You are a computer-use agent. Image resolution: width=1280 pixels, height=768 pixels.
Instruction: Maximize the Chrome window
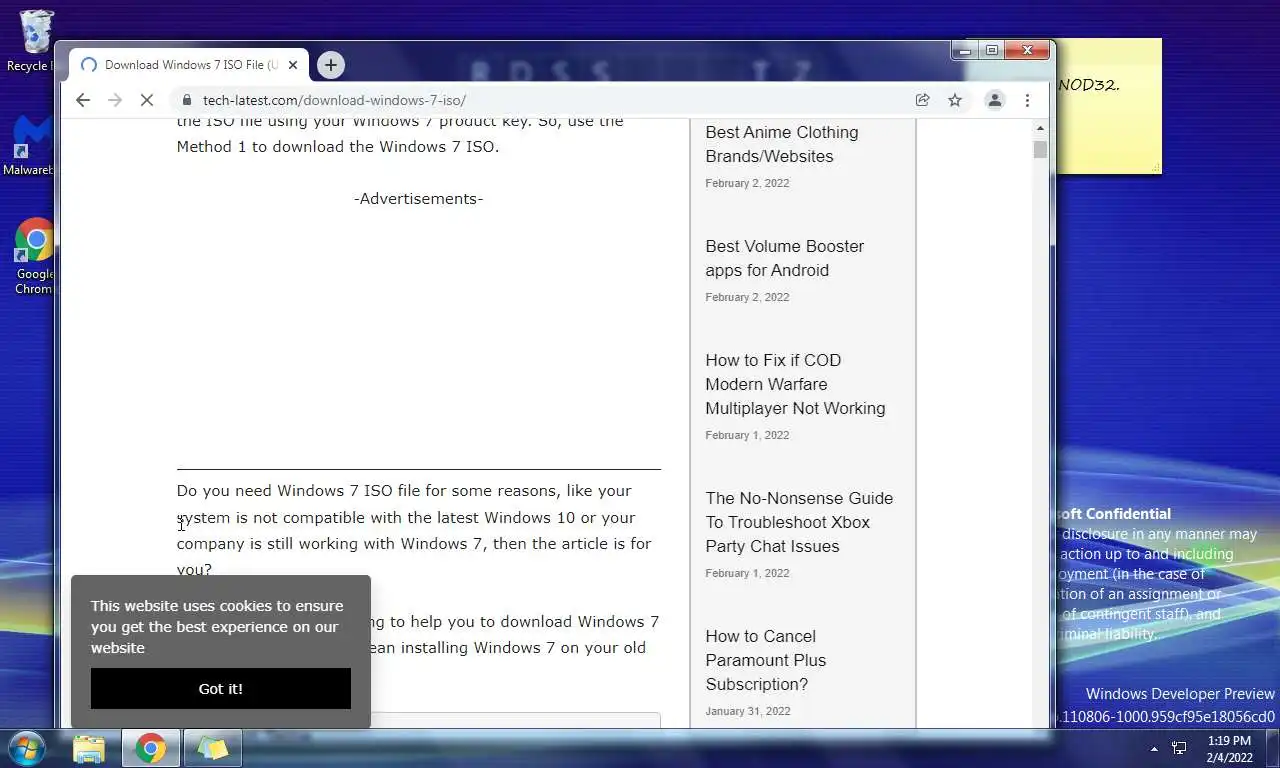(991, 50)
